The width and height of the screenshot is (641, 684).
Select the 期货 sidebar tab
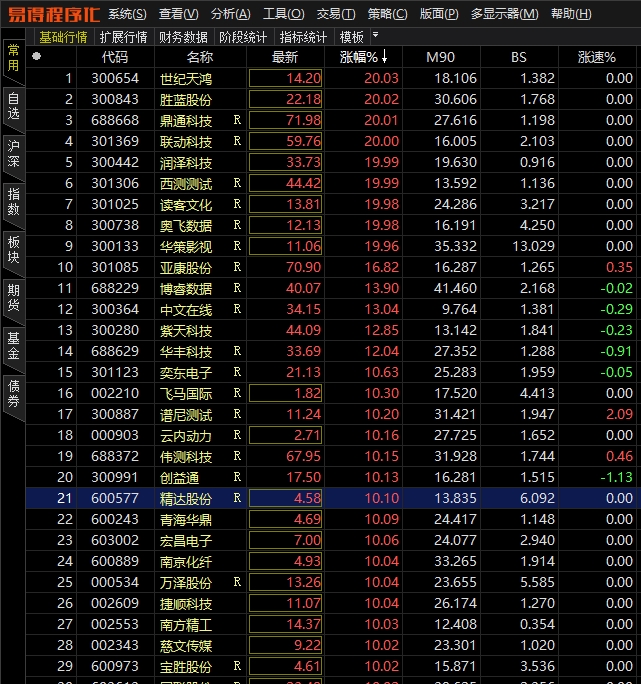click(x=14, y=298)
